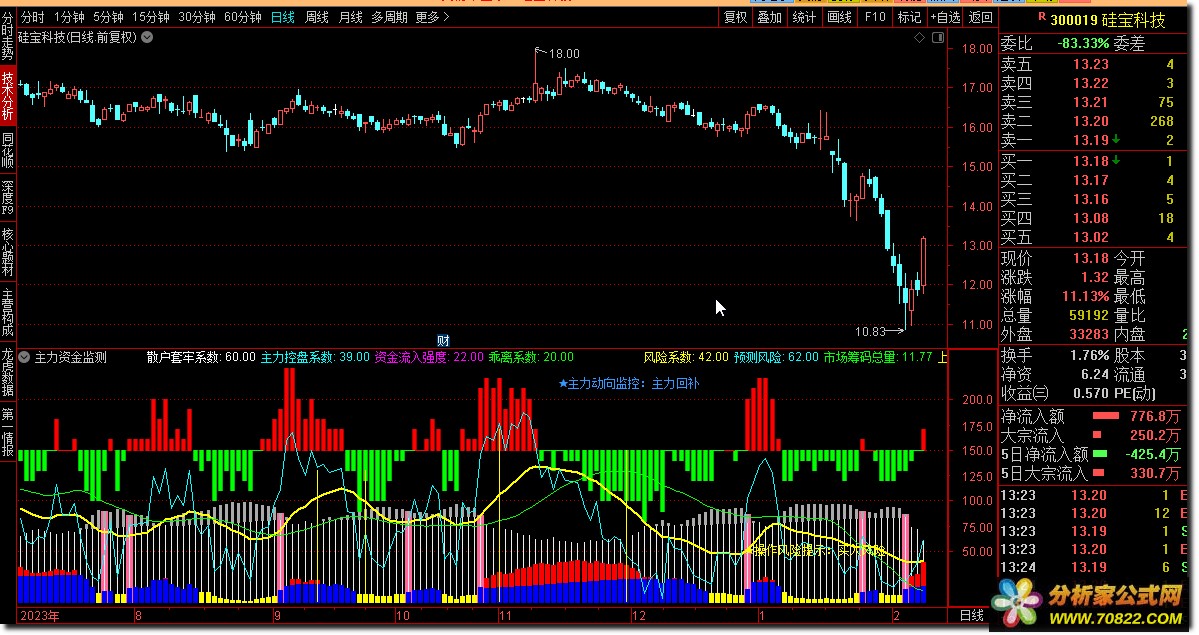Toggle the side panel icon near the price axis
The height and width of the screenshot is (635, 1199).
coord(938,37)
